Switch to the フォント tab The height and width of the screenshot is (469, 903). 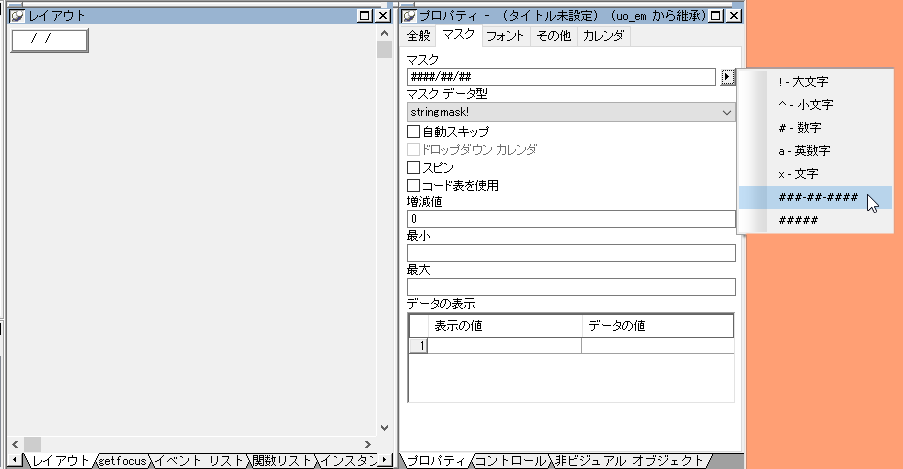505,36
